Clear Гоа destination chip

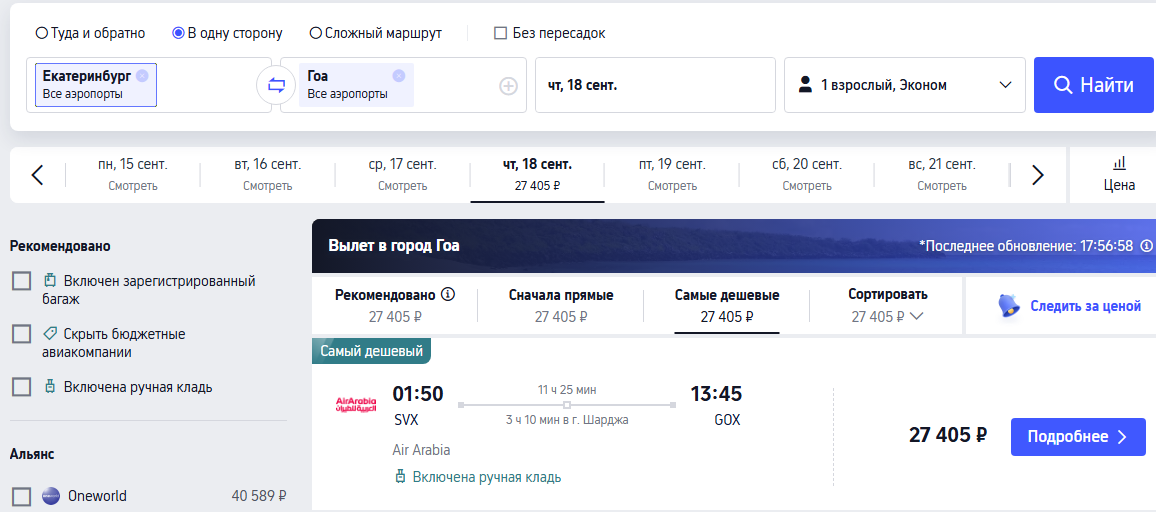(399, 75)
